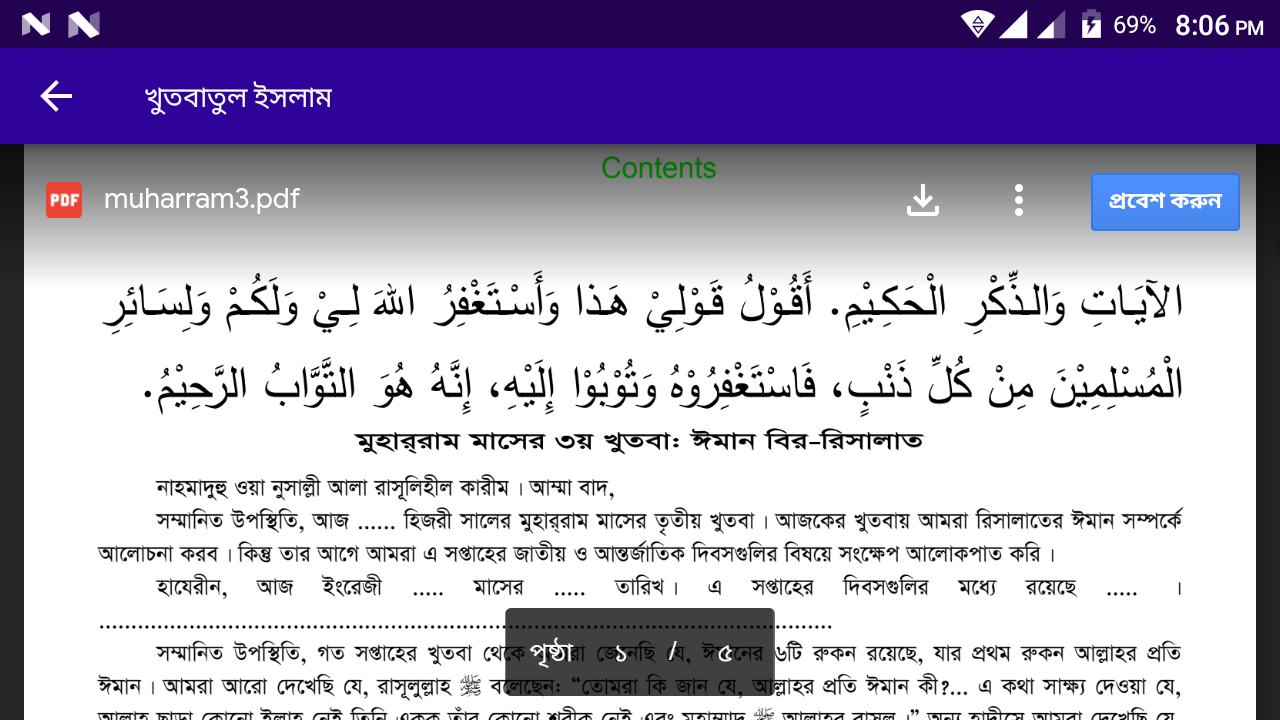This screenshot has width=1280, height=720.
Task: Tap the blue প্রবেশ করুন button
Action: (x=1165, y=201)
